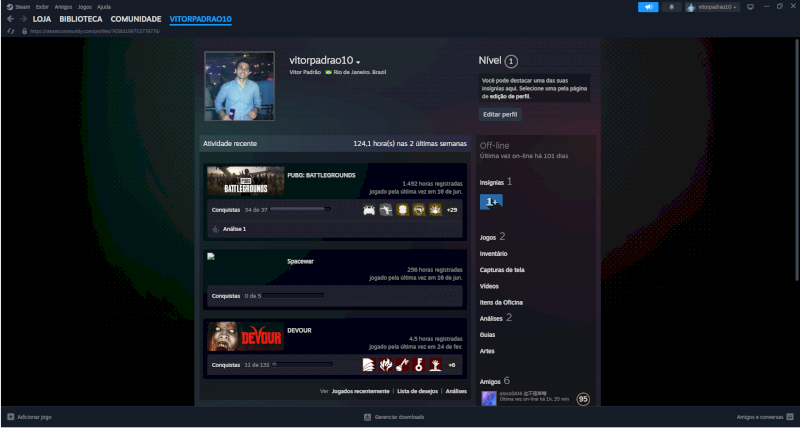
Task: Click the Spacewar achievements progress bar
Action: (x=293, y=296)
